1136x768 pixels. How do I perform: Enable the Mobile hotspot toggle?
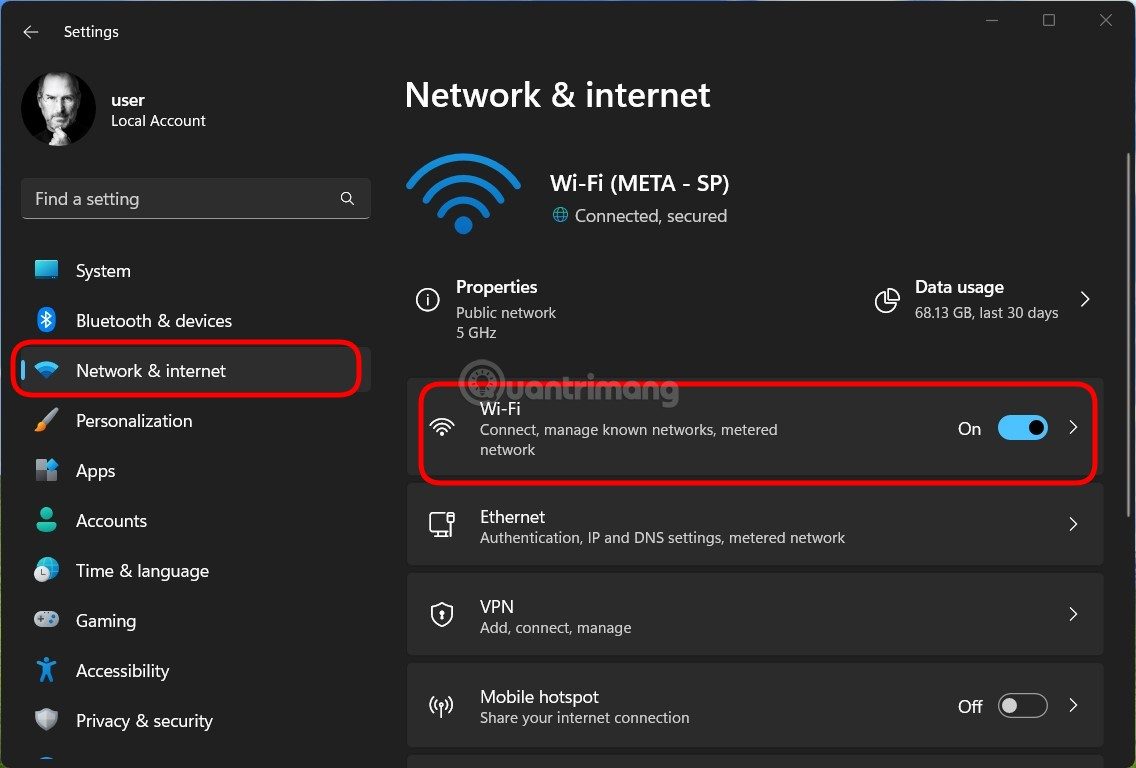tap(1022, 706)
